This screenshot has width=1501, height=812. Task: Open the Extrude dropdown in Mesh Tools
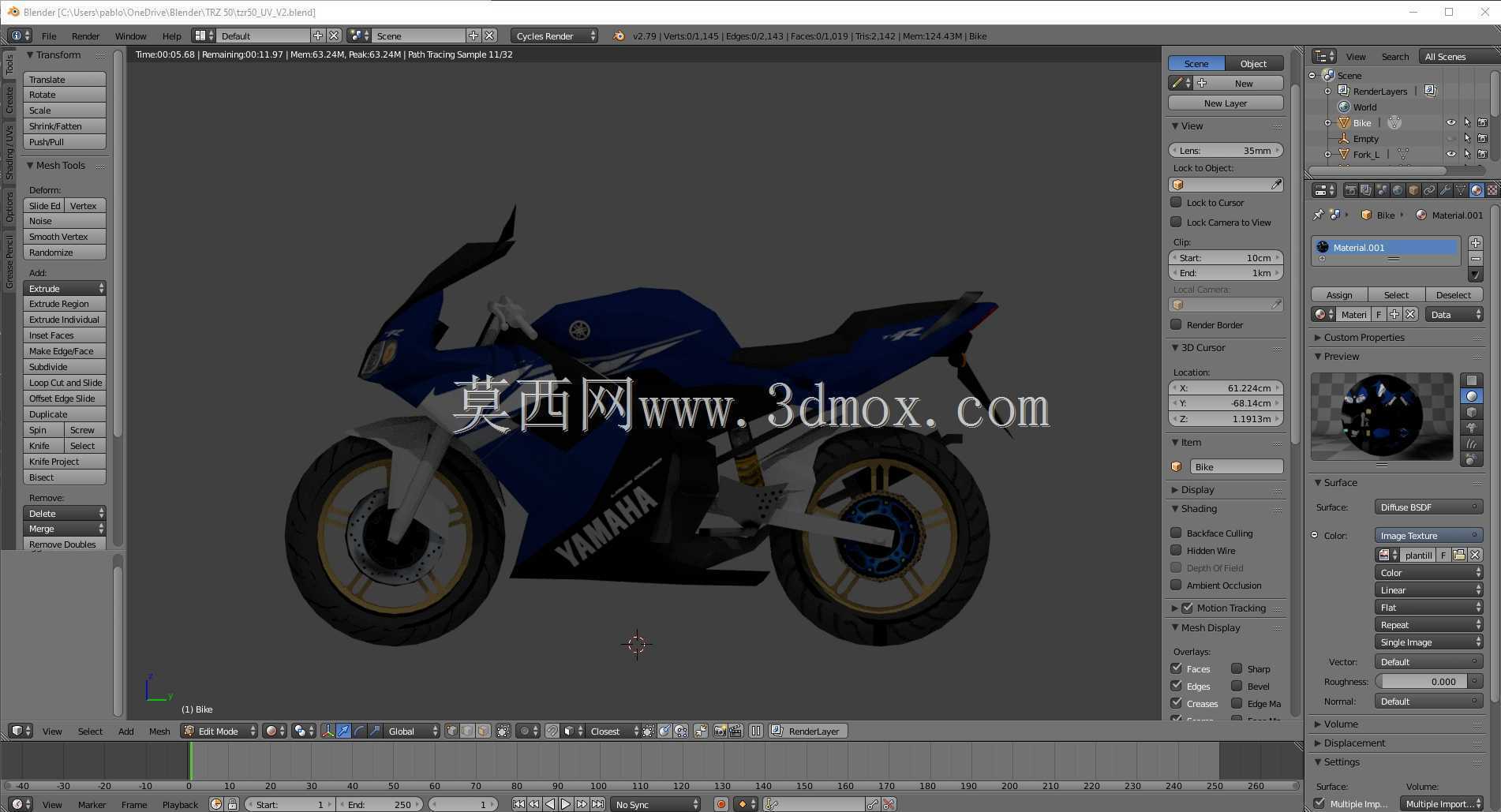[65, 288]
